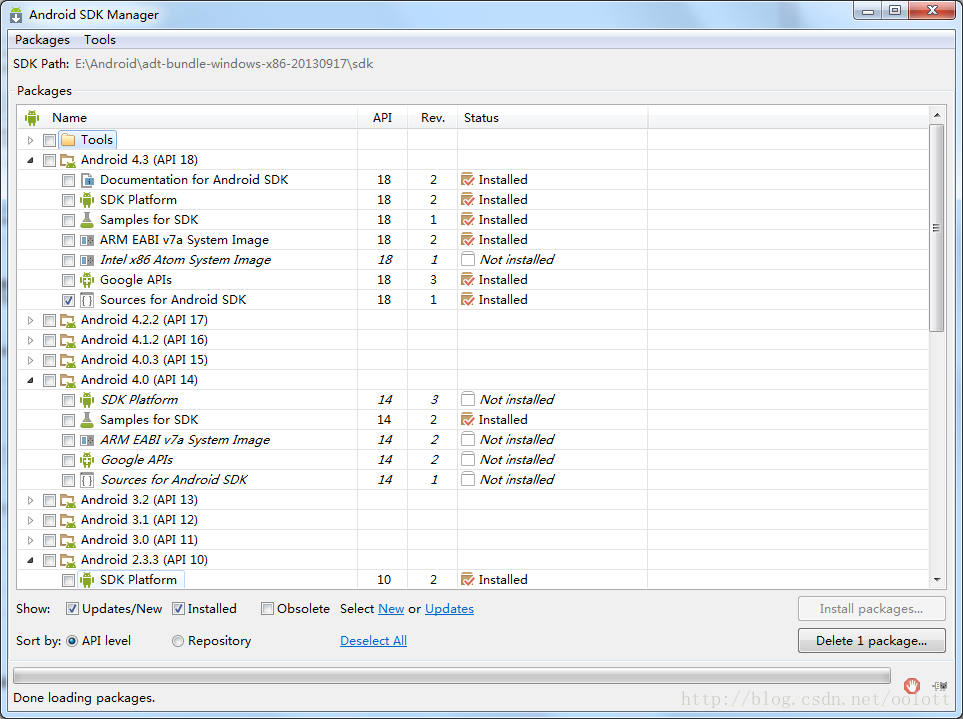This screenshot has width=963, height=719.
Task: Click the API 14 Sources for Android SDK braces icon
Action: pos(87,480)
